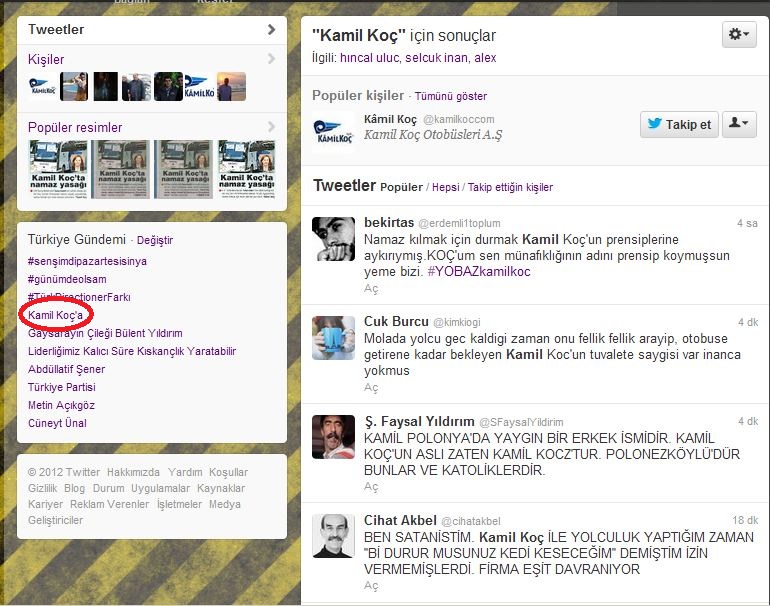Screen dimensions: 770x606
Task: Click Ş. Faysal Yıldırım profile avatar
Action: click(333, 437)
